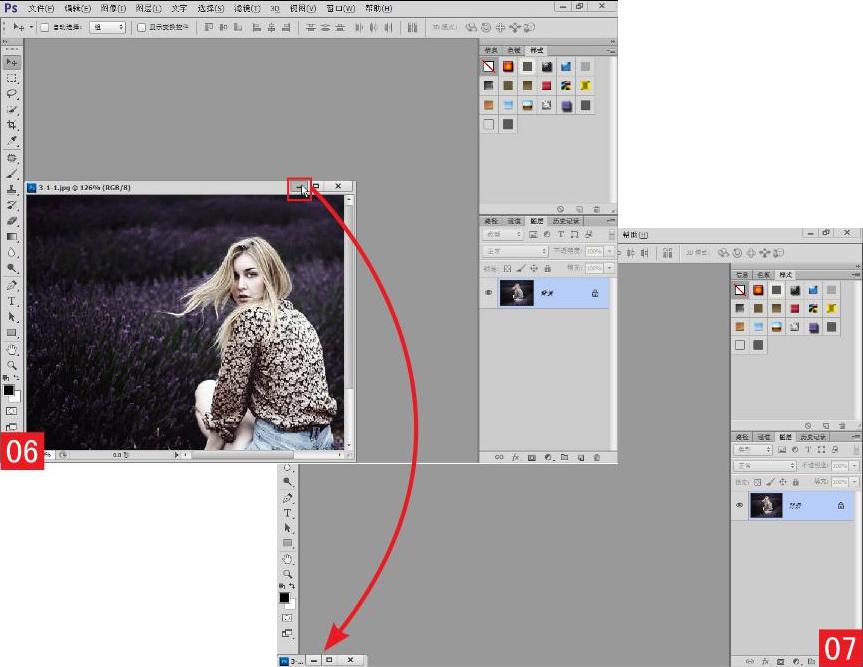The width and height of the screenshot is (863, 667).
Task: Select the Zoom tool in upper window toolbox
Action: [12, 365]
